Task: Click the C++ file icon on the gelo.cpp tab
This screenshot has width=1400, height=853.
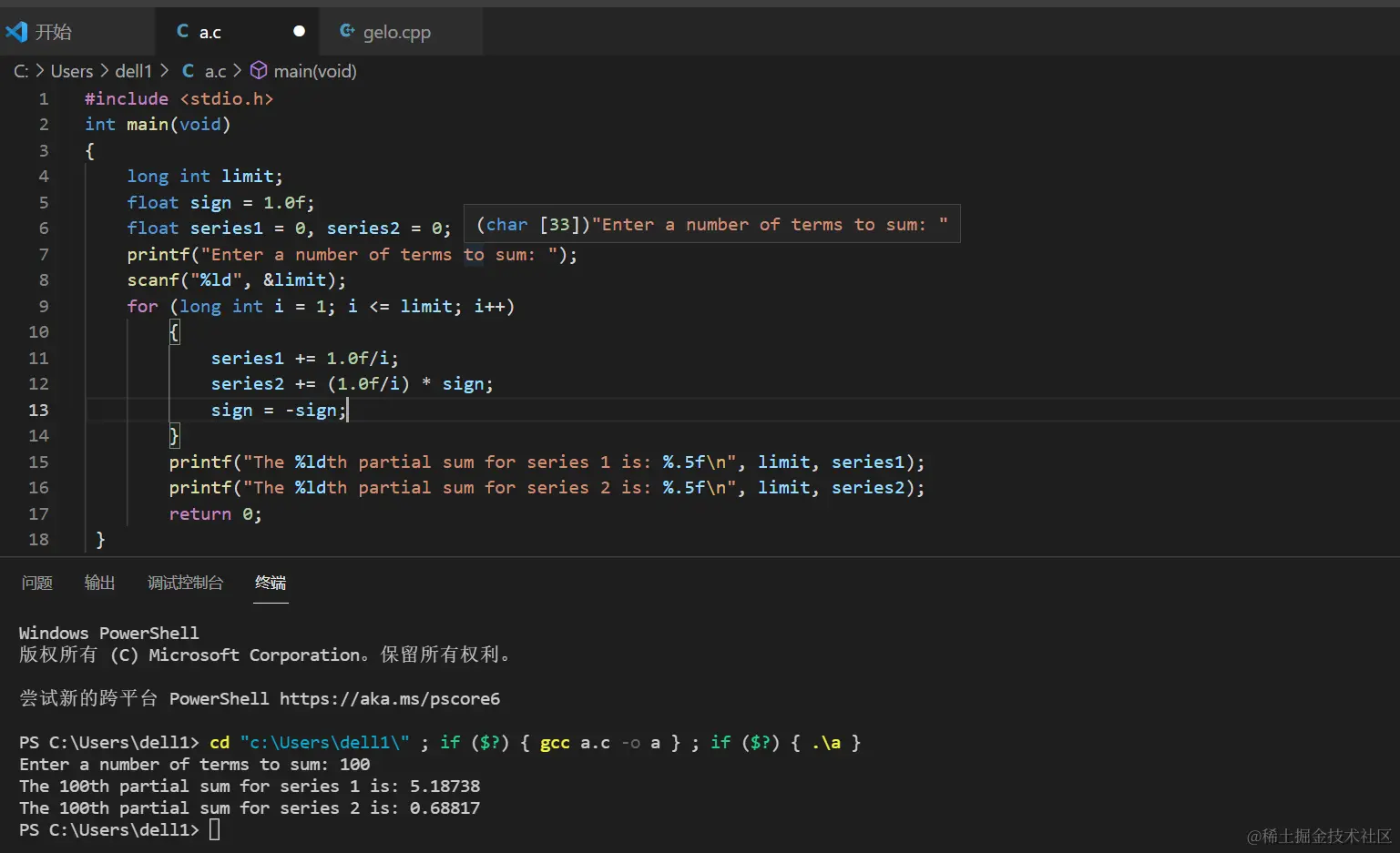Action: (x=347, y=31)
